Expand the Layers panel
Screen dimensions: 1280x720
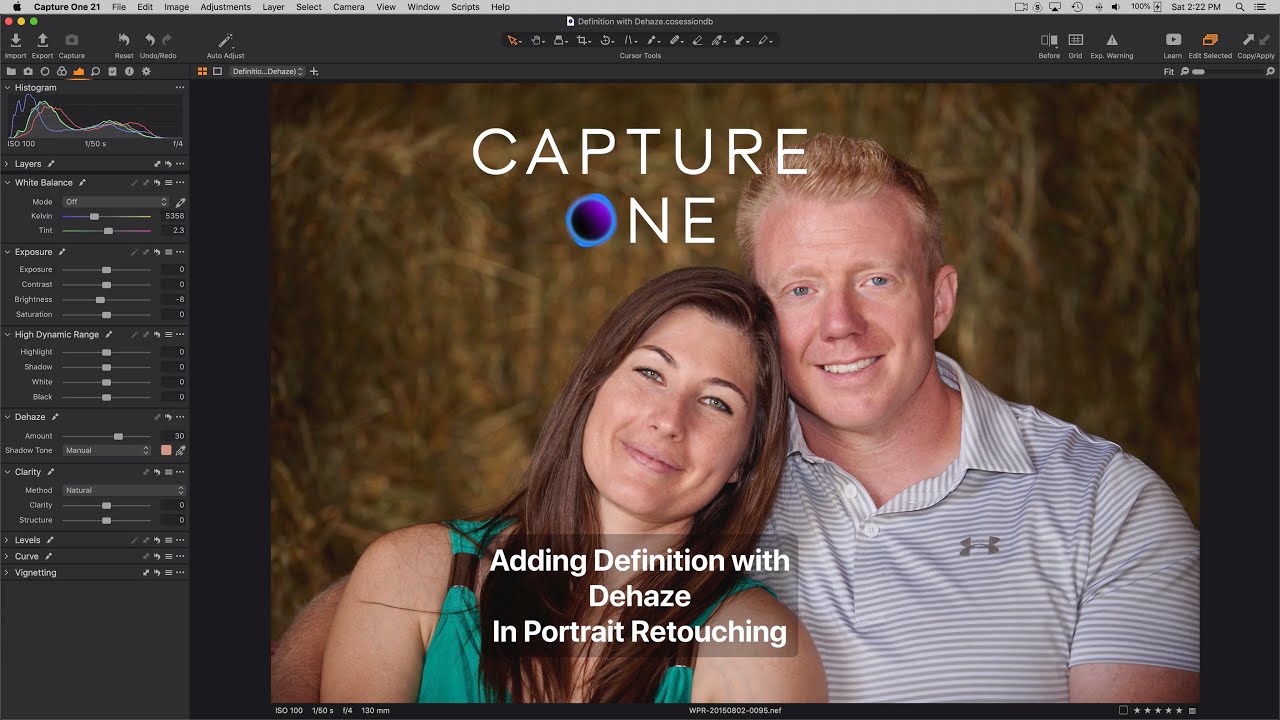(7, 164)
